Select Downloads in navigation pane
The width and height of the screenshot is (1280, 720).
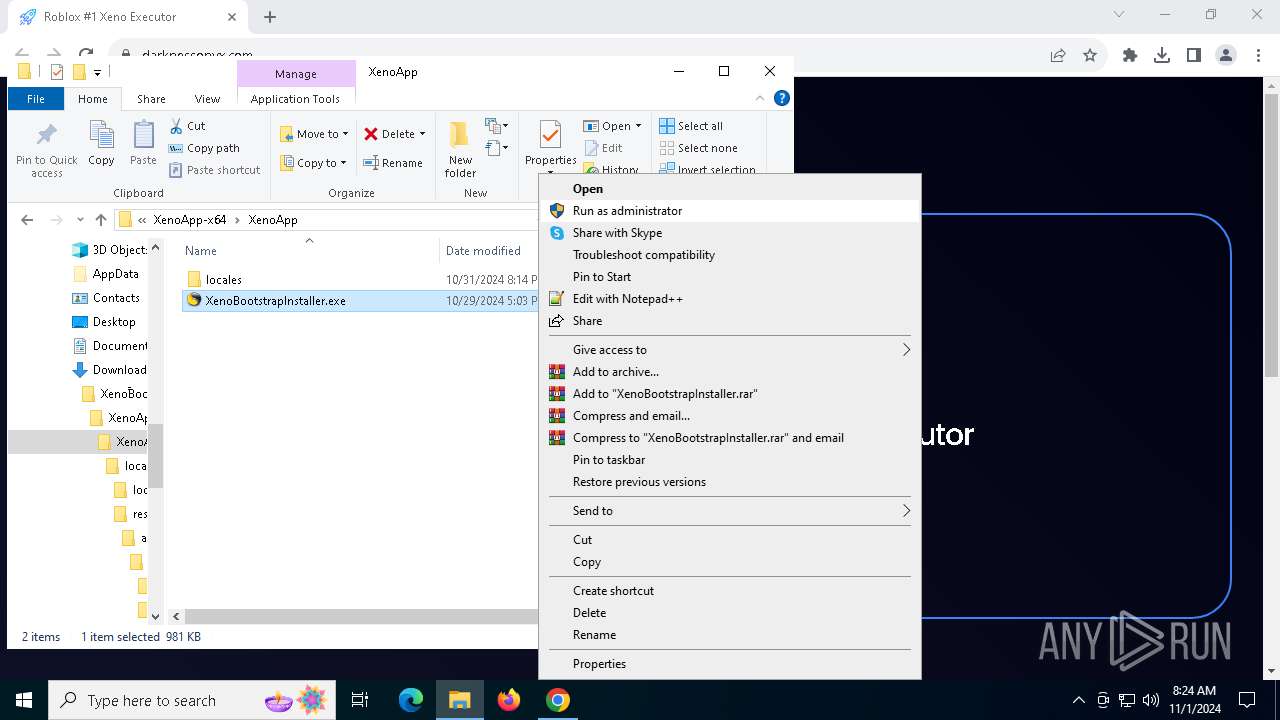(110, 370)
